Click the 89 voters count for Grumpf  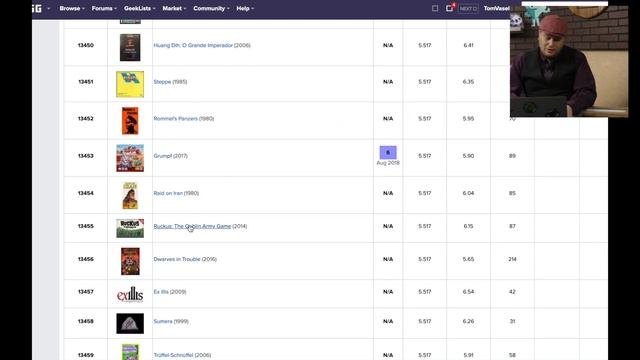512,156
